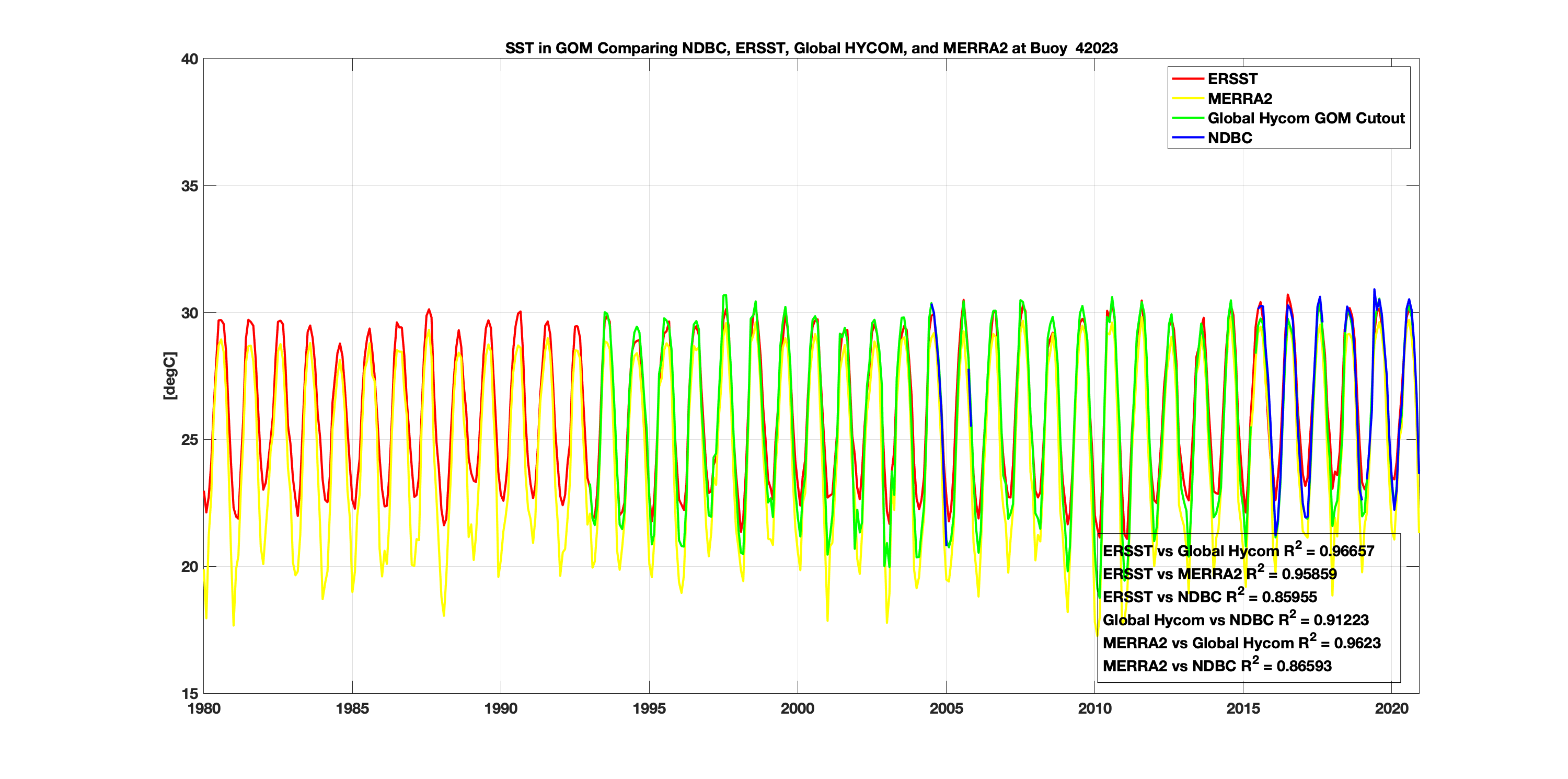Select the Global Hycom GOM Cutout label
Viewport: 1568px width, 779px height.
(x=1306, y=118)
